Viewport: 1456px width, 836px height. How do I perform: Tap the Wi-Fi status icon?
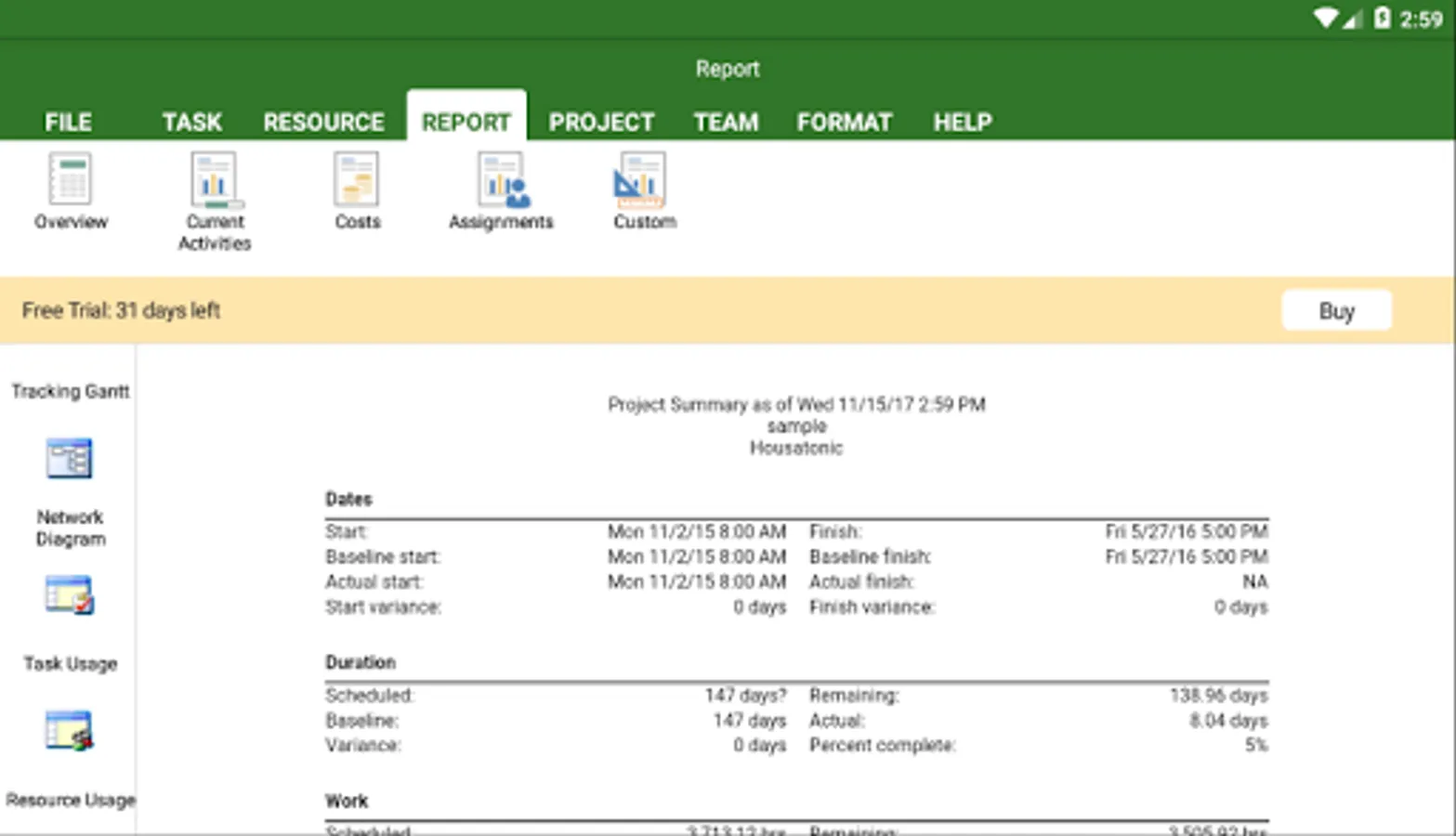coord(1324,18)
